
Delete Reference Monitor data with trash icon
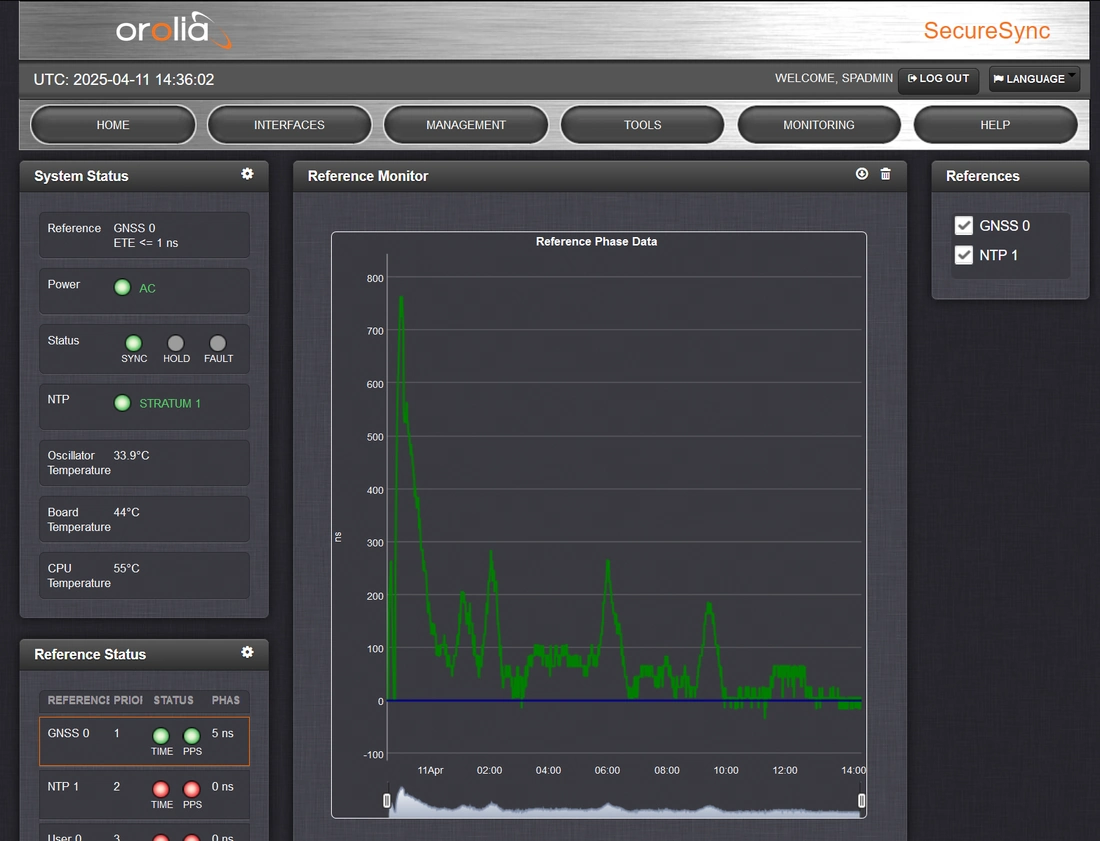pyautogui.click(x=885, y=174)
